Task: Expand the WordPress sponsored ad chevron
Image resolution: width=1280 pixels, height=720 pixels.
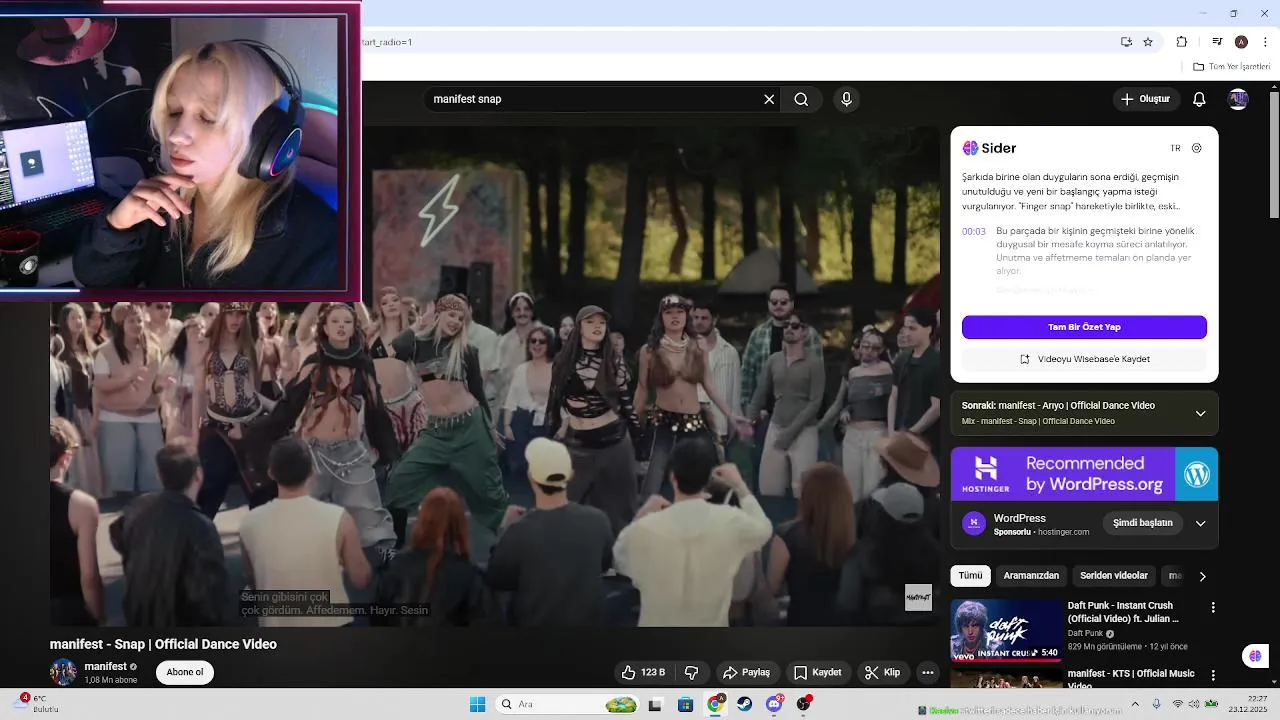Action: point(1201,523)
